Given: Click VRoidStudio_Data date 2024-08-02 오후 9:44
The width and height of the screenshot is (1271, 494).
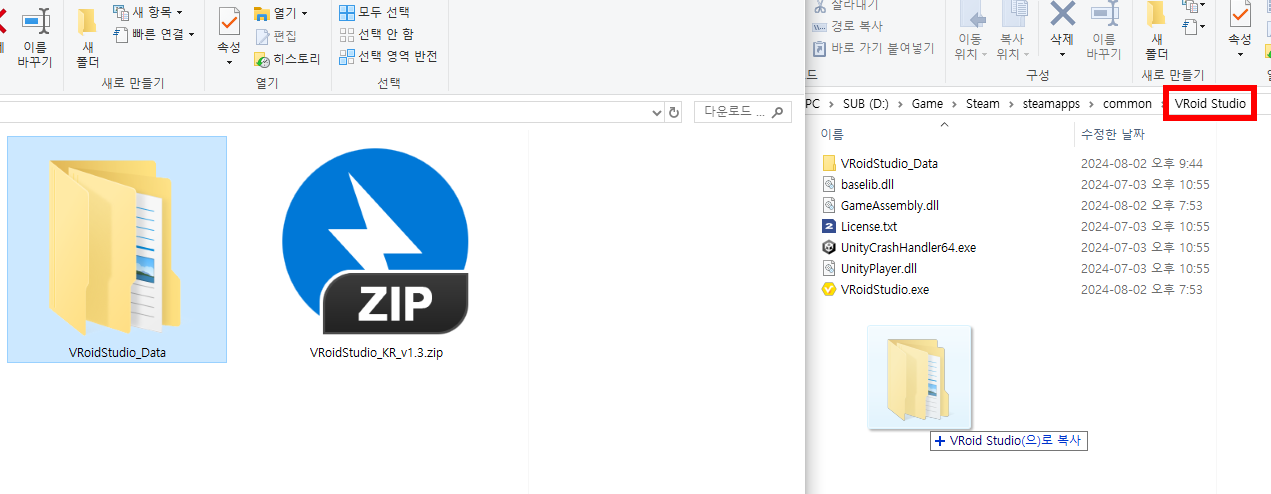Looking at the screenshot, I should tap(1141, 163).
